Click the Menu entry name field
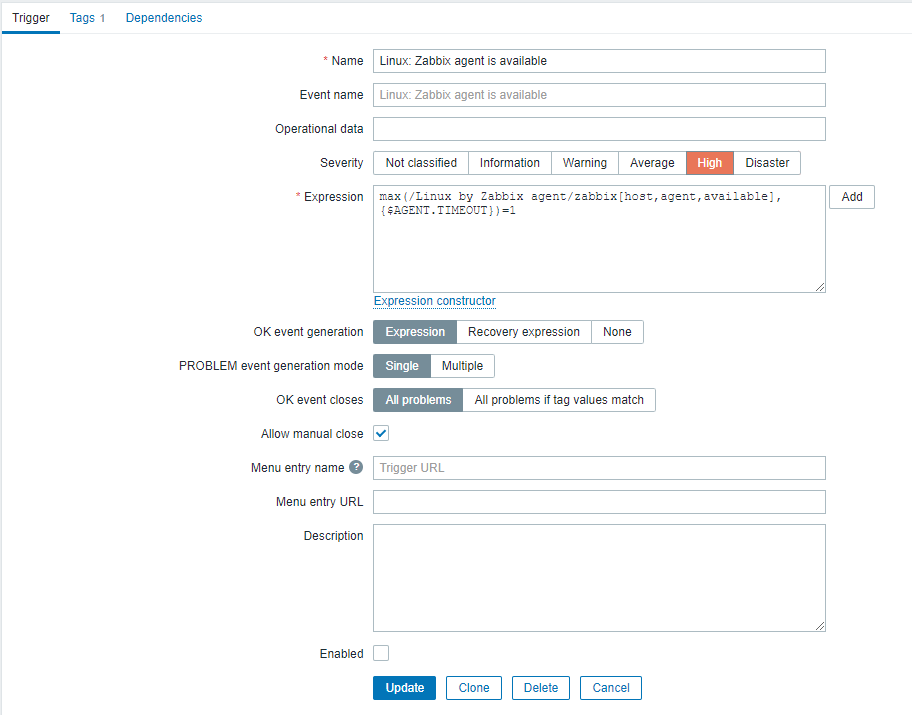 point(599,468)
